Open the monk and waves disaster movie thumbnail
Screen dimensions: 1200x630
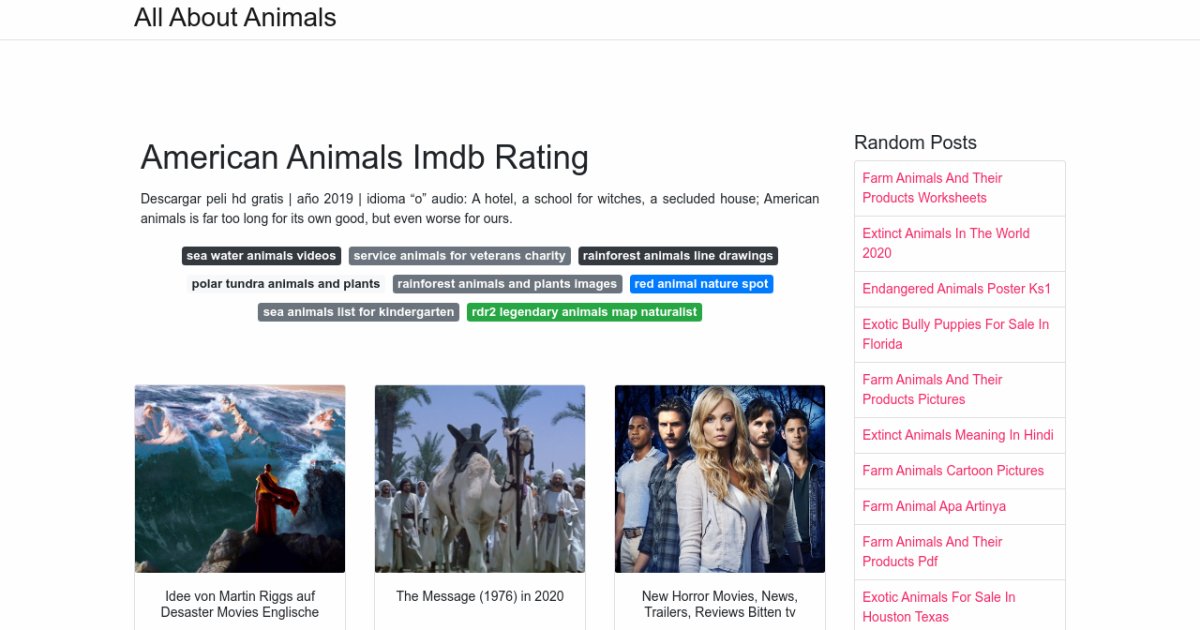tap(240, 478)
